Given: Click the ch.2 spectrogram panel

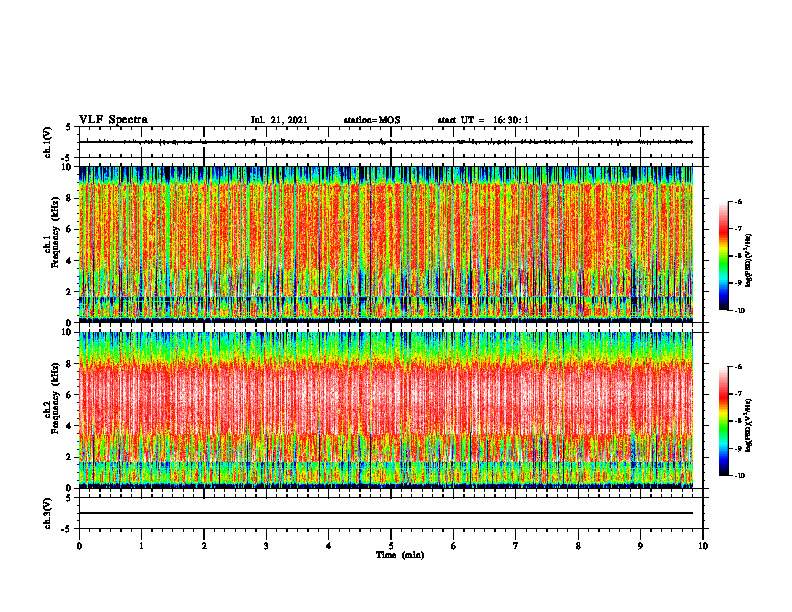Looking at the screenshot, I should pyautogui.click(x=386, y=410).
